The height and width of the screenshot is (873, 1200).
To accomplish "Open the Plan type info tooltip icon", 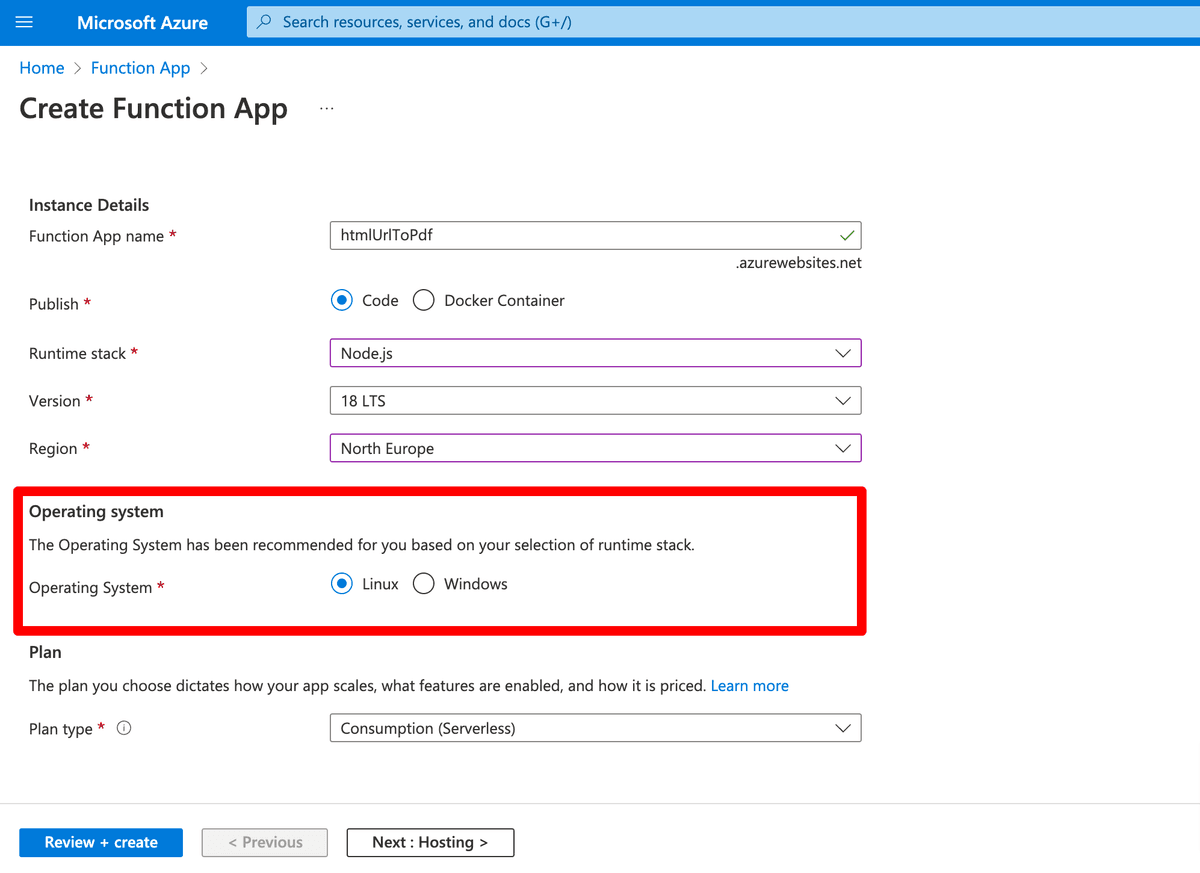I will tap(123, 728).
